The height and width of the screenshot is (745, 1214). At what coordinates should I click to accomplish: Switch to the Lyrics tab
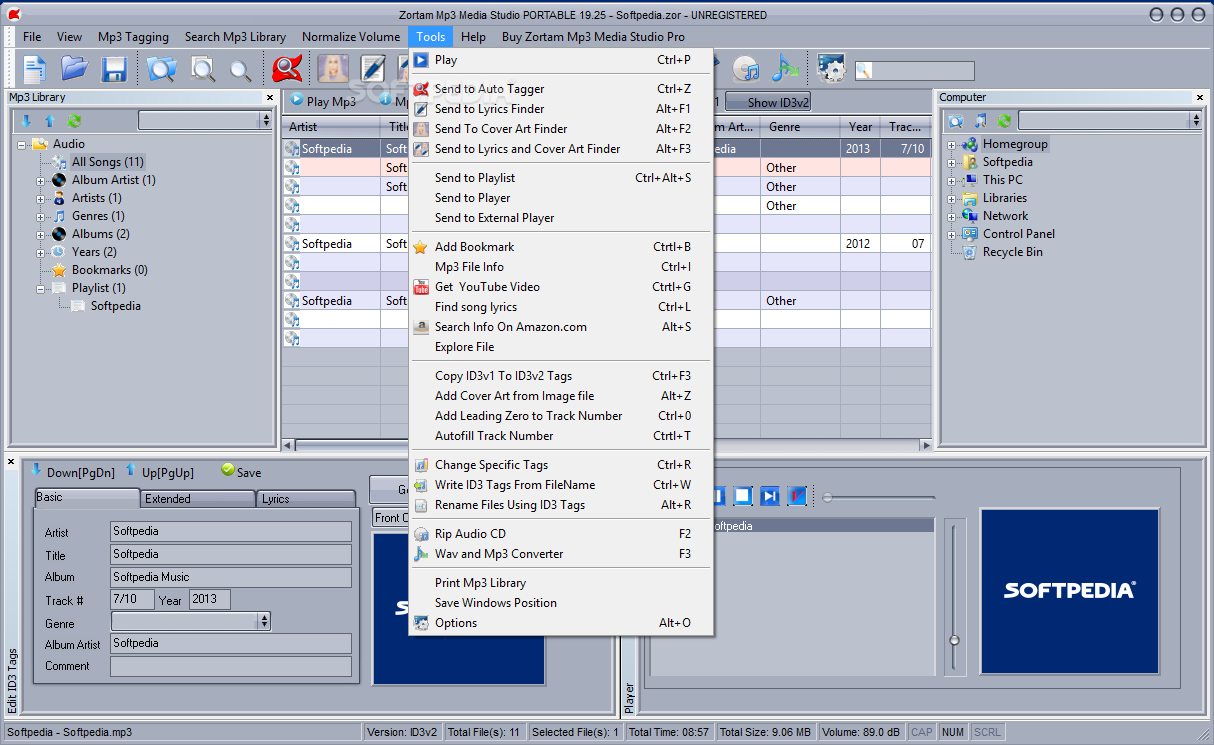click(305, 498)
